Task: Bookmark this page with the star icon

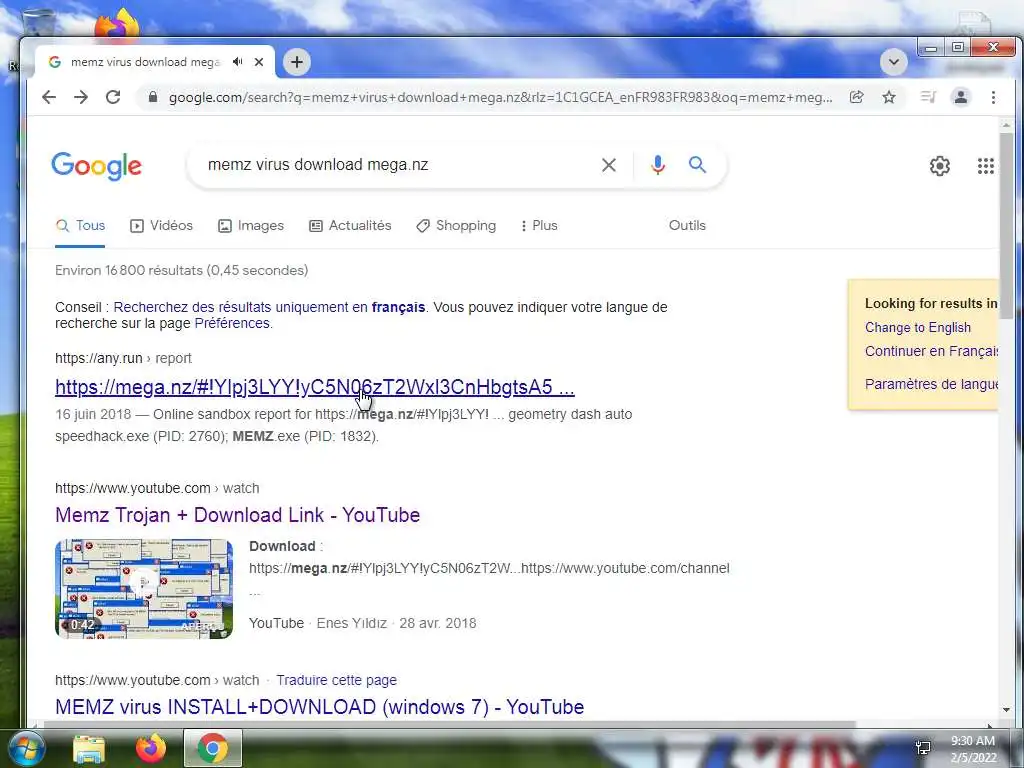Action: point(889,97)
